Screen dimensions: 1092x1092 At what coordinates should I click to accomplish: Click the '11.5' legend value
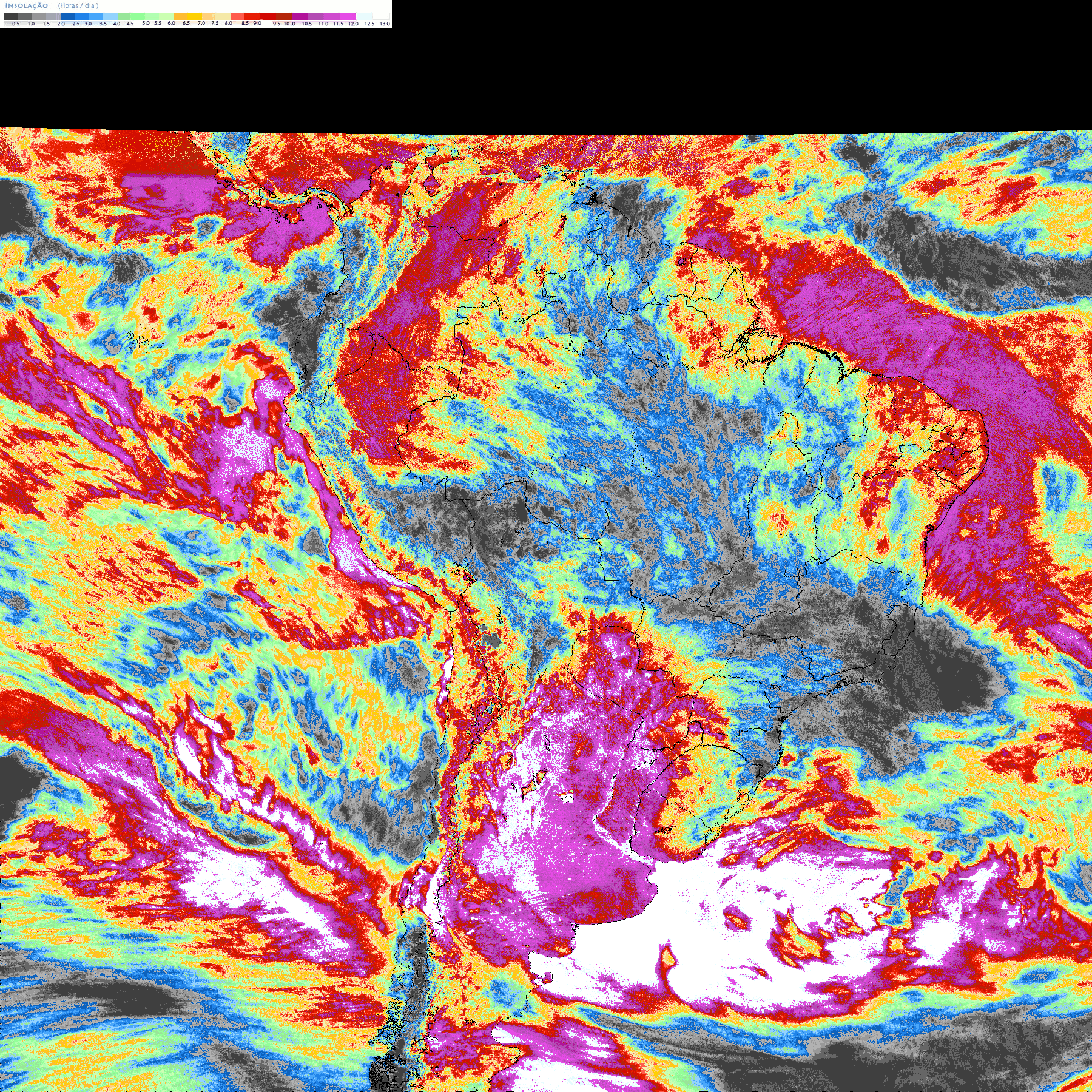(x=338, y=24)
